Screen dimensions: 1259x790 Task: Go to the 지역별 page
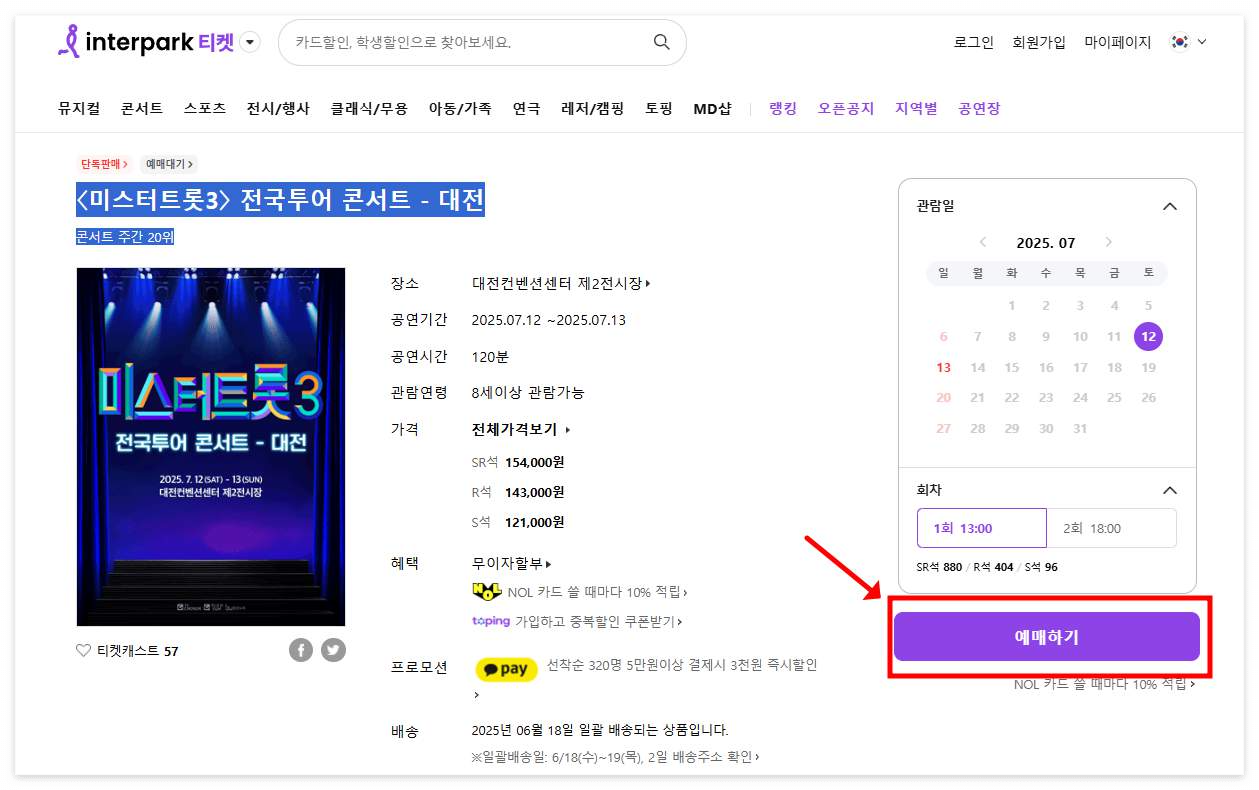tap(916, 108)
